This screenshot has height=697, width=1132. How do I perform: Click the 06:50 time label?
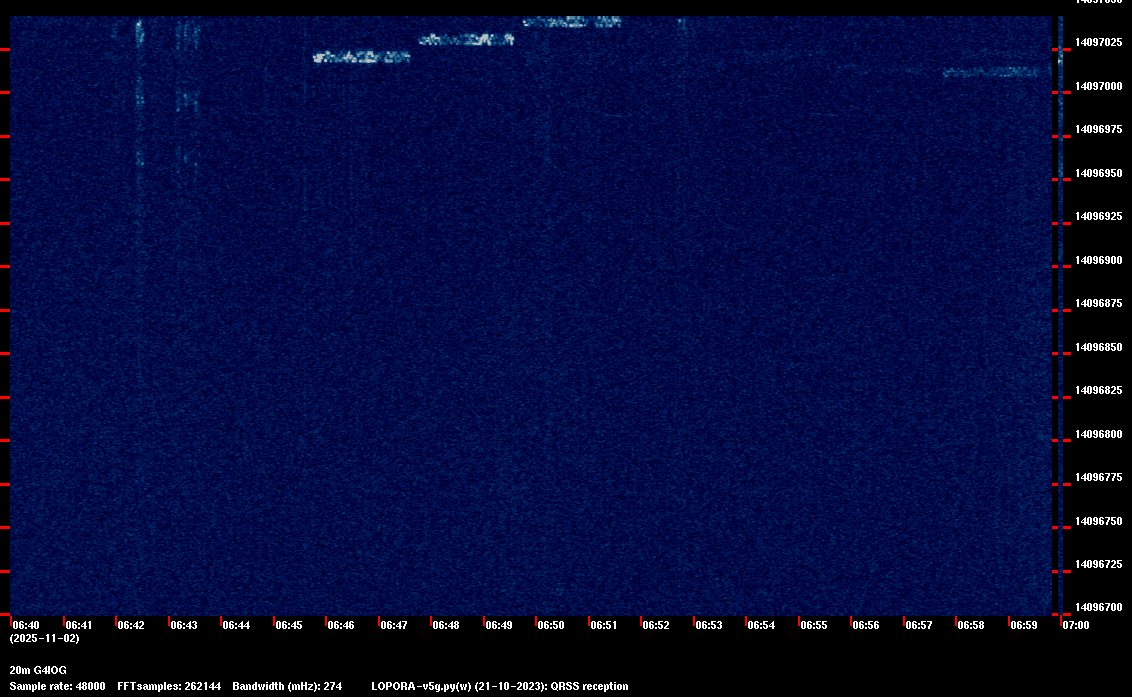(x=551, y=625)
